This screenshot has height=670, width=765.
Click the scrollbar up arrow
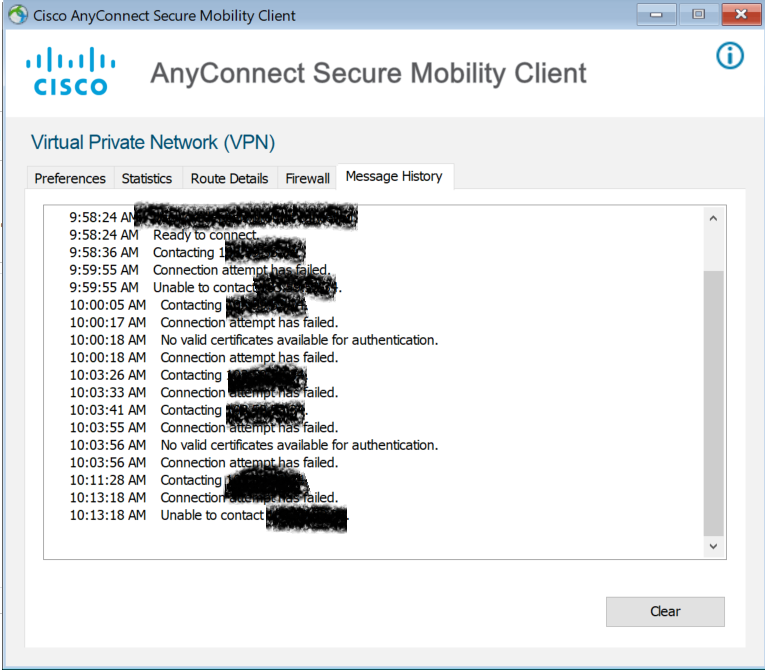point(713,218)
